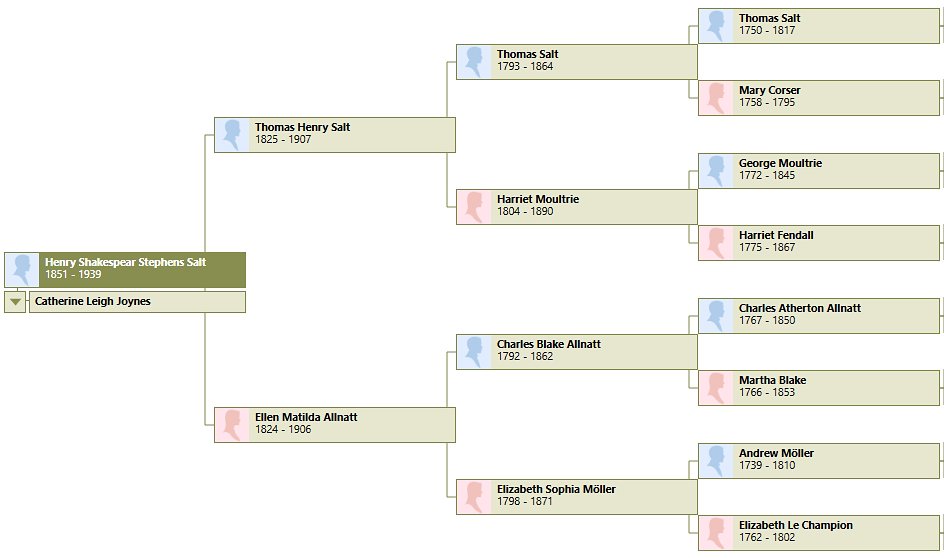Viewport: 944px width, 558px height.
Task: Click Thomas Henry Salt's blue silhouette icon
Action: 232,135
